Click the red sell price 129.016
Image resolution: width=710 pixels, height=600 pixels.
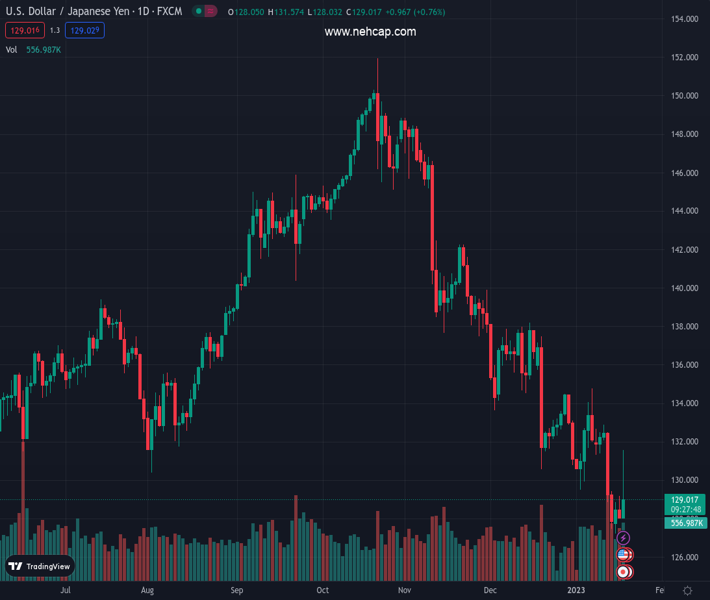click(x=22, y=31)
